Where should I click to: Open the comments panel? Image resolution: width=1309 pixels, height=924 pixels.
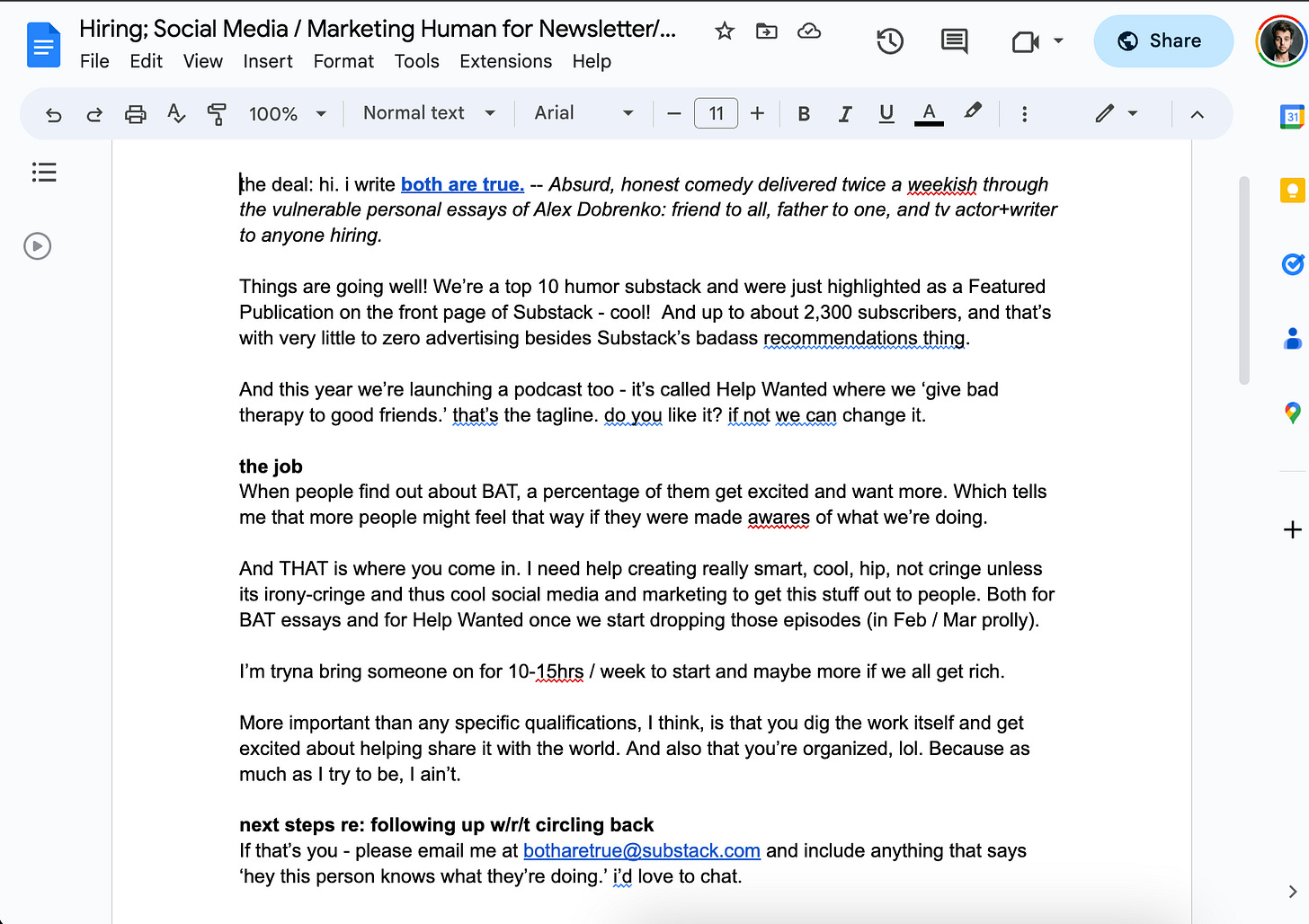(x=954, y=41)
